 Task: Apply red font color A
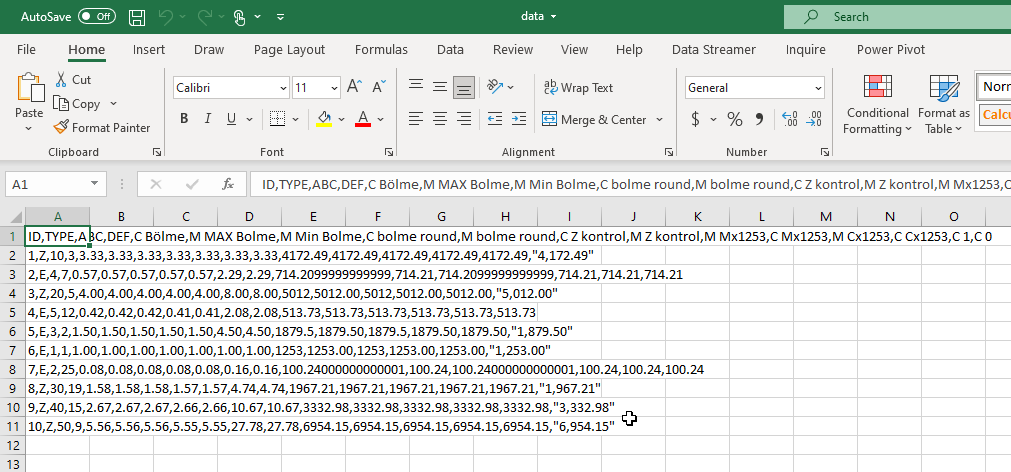tap(363, 119)
